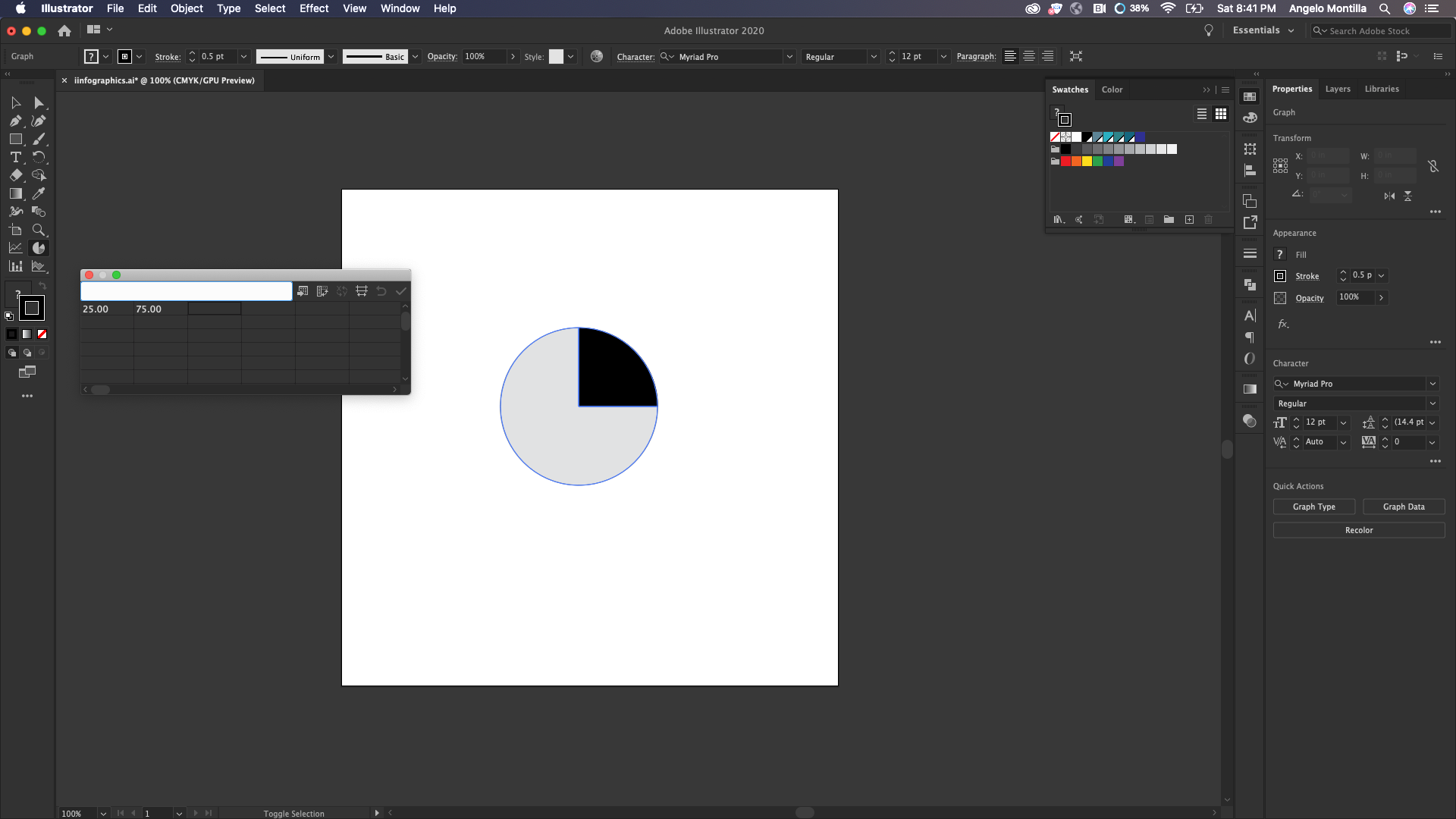
Task: Choose the Rotate tool
Action: point(39,157)
